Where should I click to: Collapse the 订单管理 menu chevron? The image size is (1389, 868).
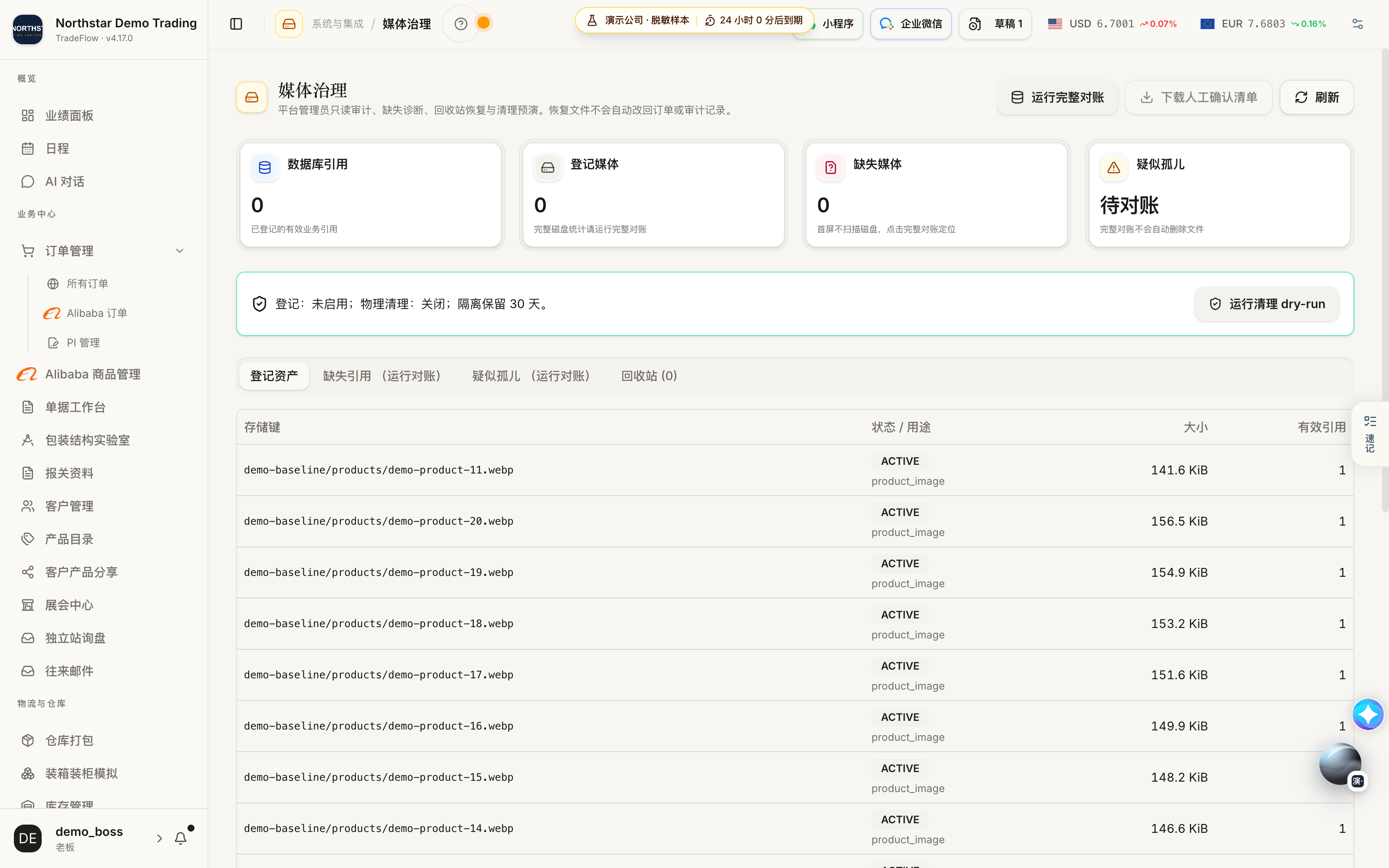pos(180,251)
